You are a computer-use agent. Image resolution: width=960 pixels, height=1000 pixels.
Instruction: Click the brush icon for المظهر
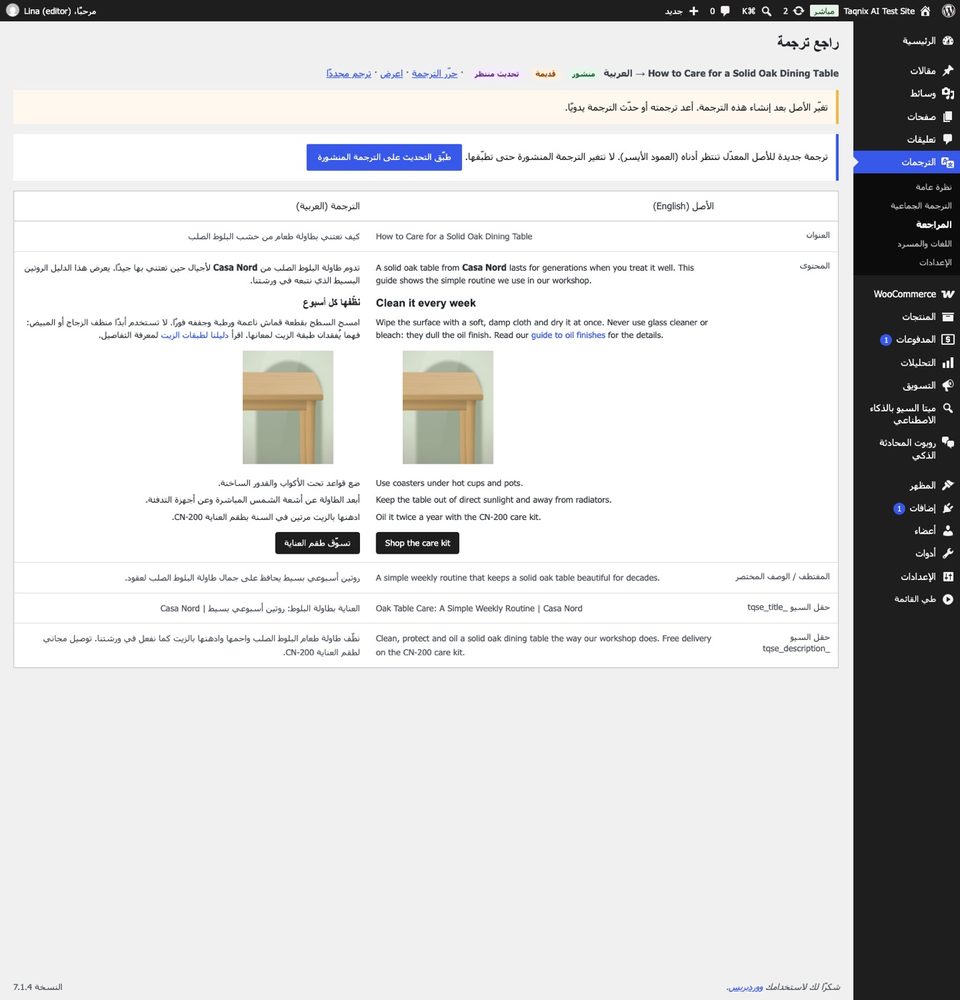[x=948, y=485]
